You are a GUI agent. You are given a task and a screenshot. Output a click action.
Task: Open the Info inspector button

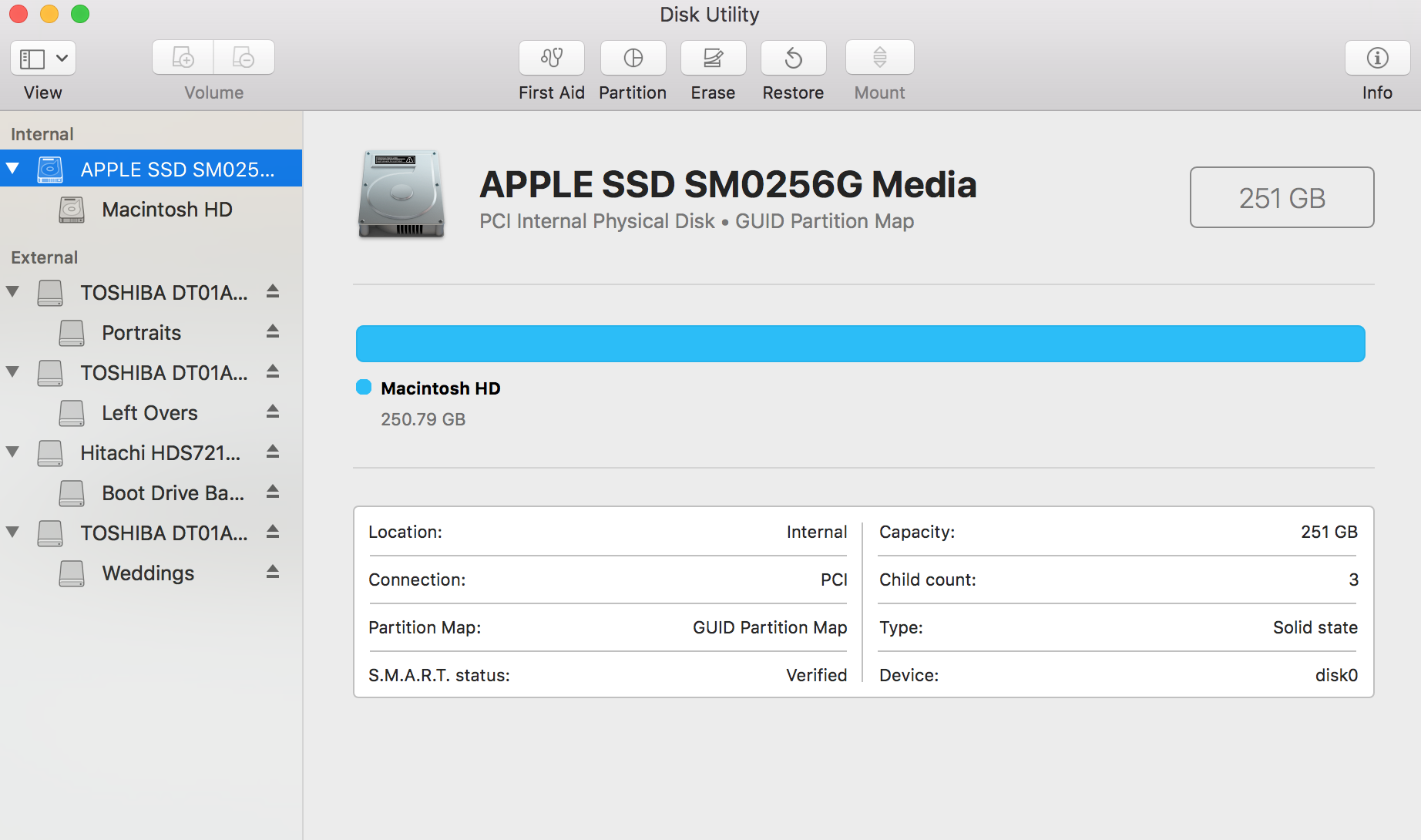pyautogui.click(x=1378, y=58)
